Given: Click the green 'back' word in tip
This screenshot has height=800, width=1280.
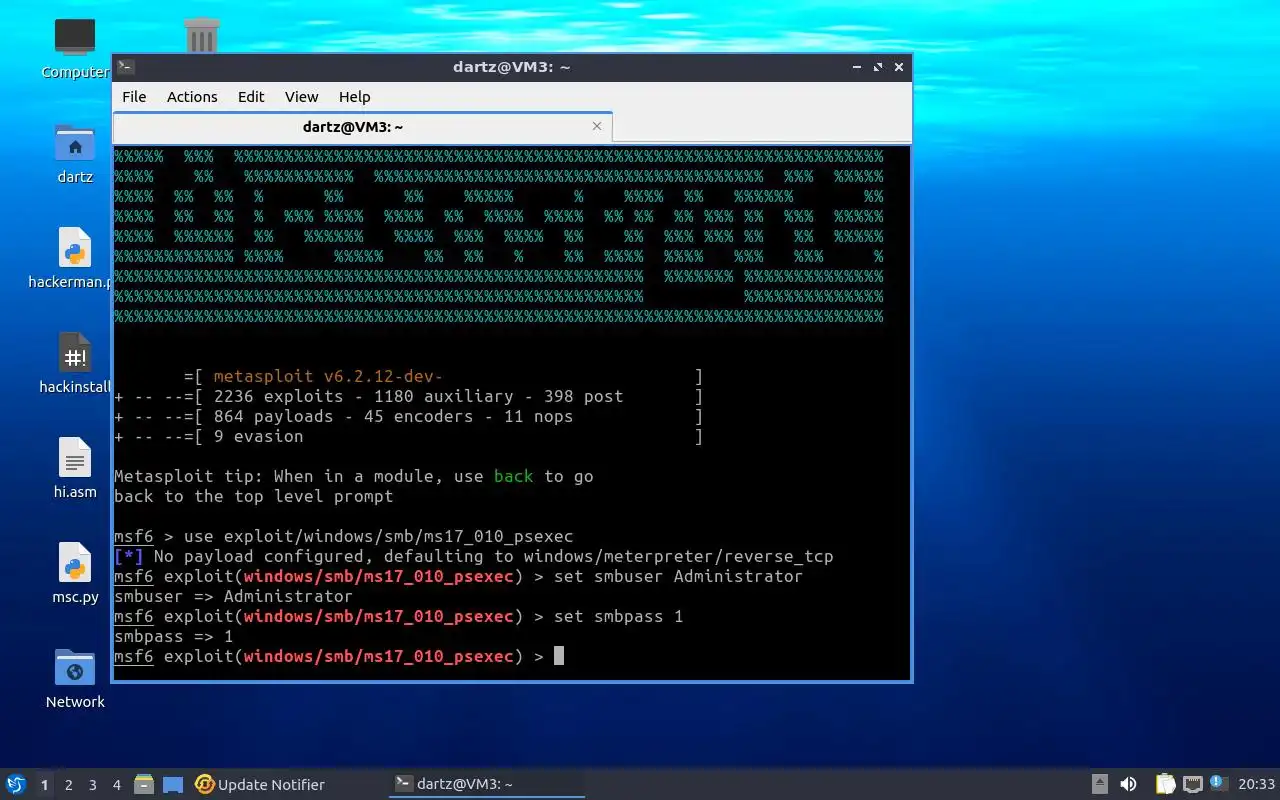Looking at the screenshot, I should pos(513,477).
